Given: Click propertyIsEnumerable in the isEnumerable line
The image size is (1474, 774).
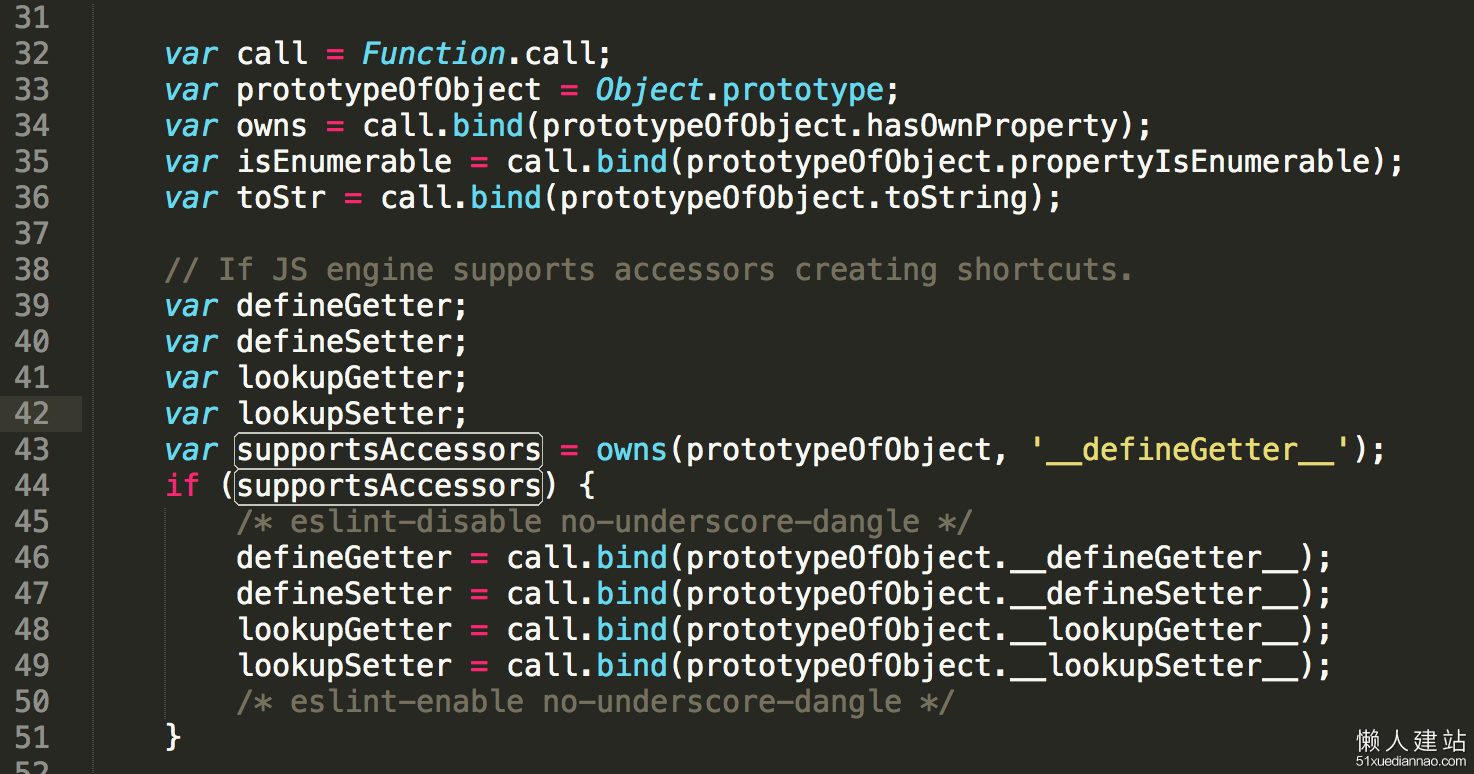Looking at the screenshot, I should tap(1190, 162).
